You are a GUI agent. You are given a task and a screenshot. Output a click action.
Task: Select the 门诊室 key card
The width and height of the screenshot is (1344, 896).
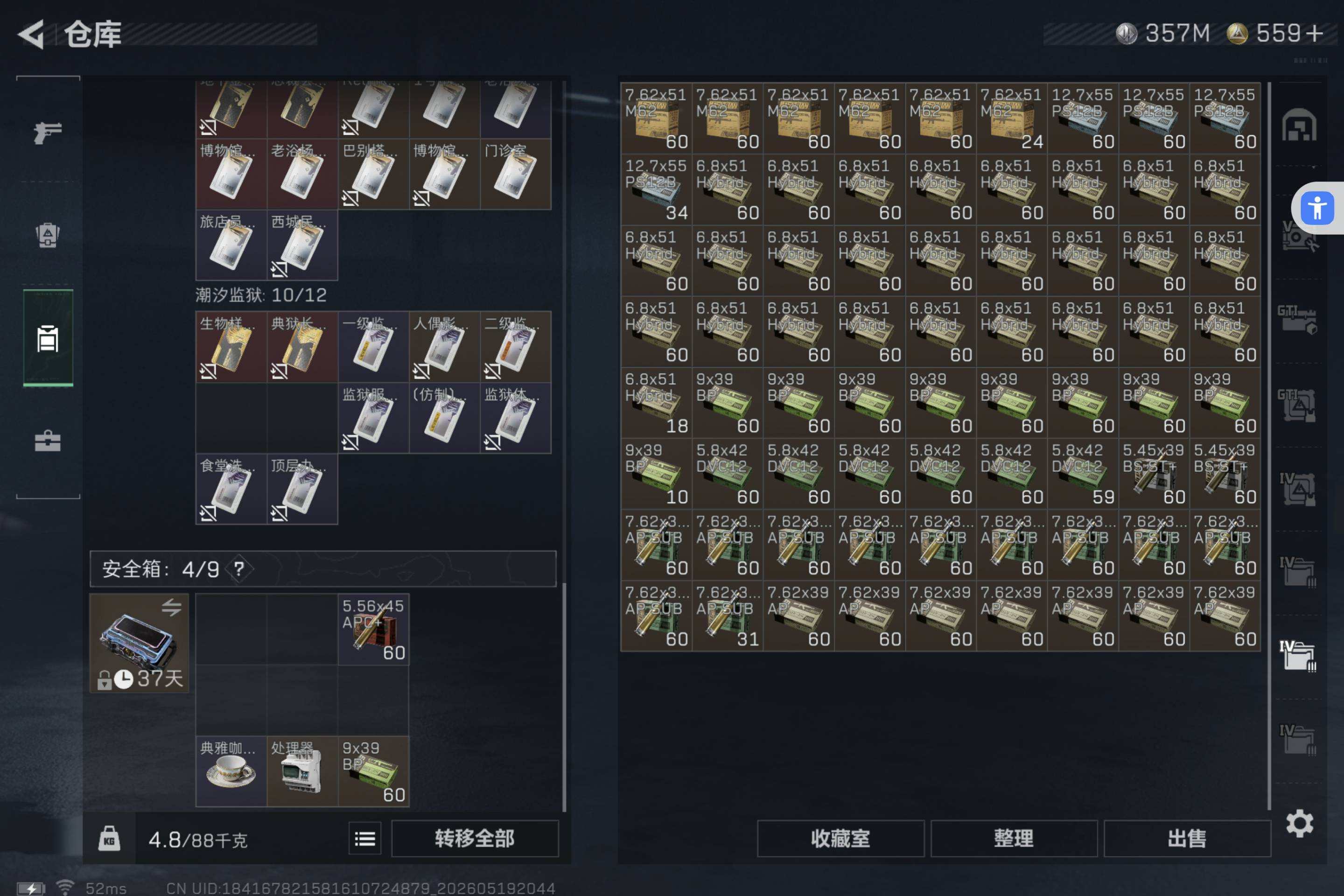(515, 174)
